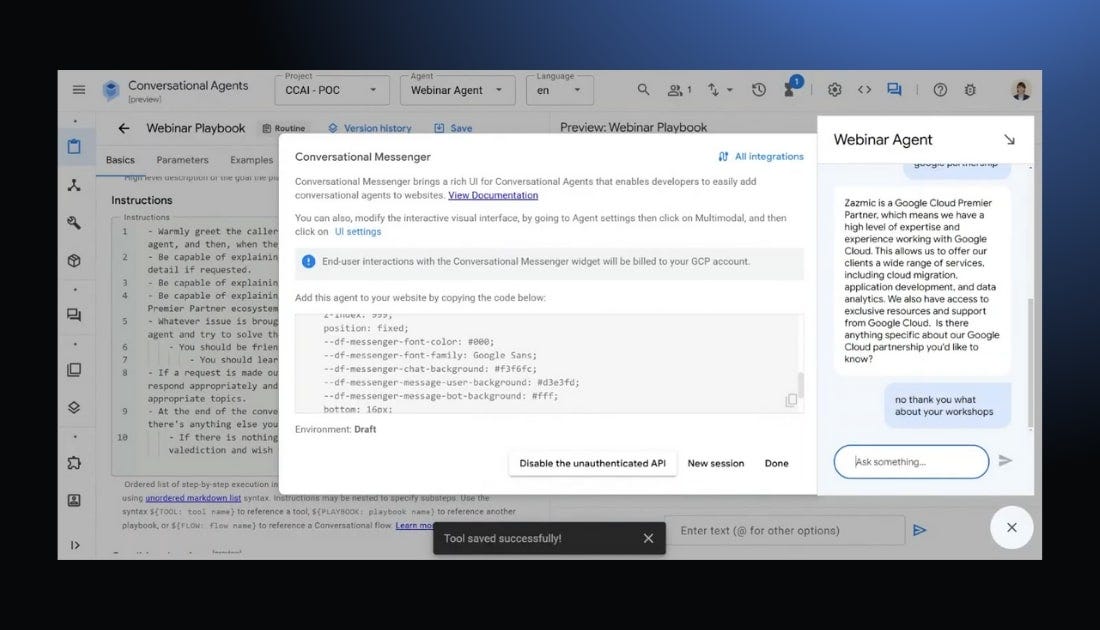Screen dimensions: 1100x630
Task: Click Disable the unauthenticated API
Action: pos(593,464)
